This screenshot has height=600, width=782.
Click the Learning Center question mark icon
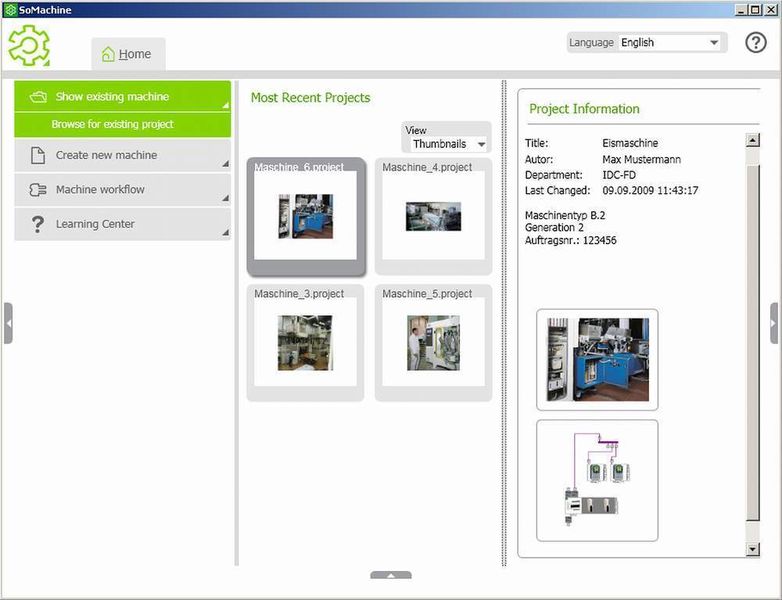[x=37, y=224]
